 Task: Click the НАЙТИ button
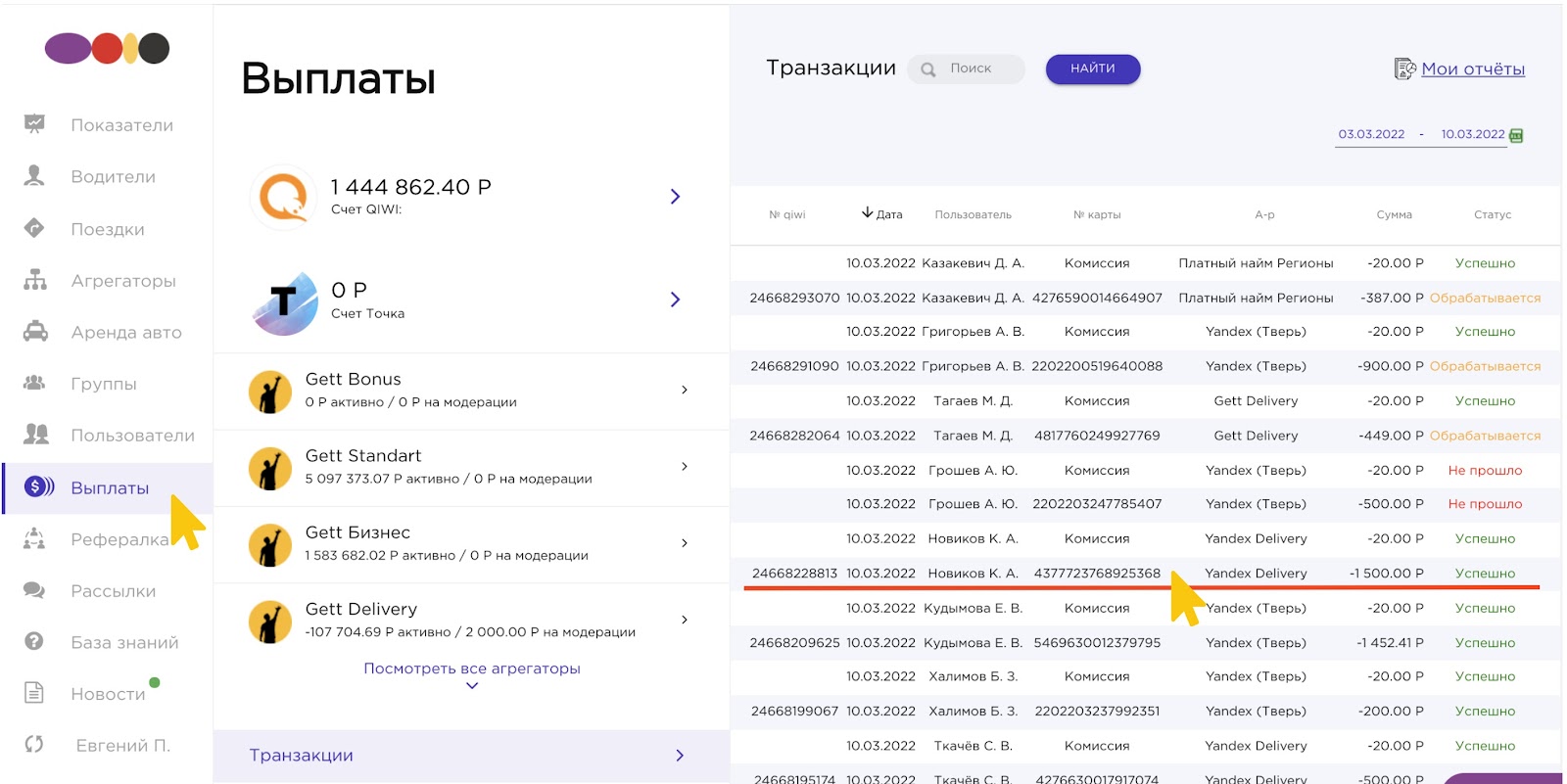click(x=1093, y=69)
